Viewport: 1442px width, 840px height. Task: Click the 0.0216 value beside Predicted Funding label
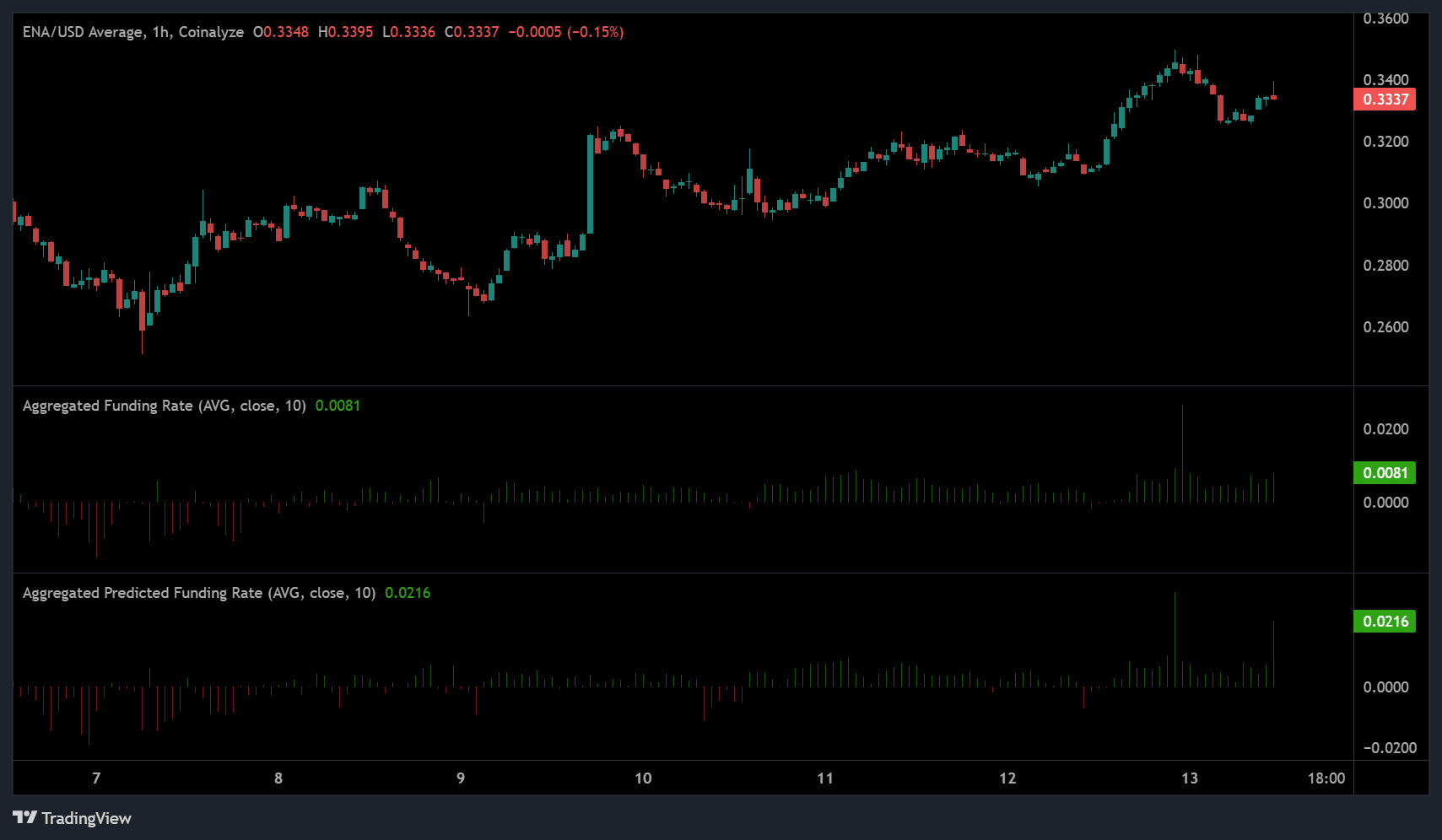point(408,593)
